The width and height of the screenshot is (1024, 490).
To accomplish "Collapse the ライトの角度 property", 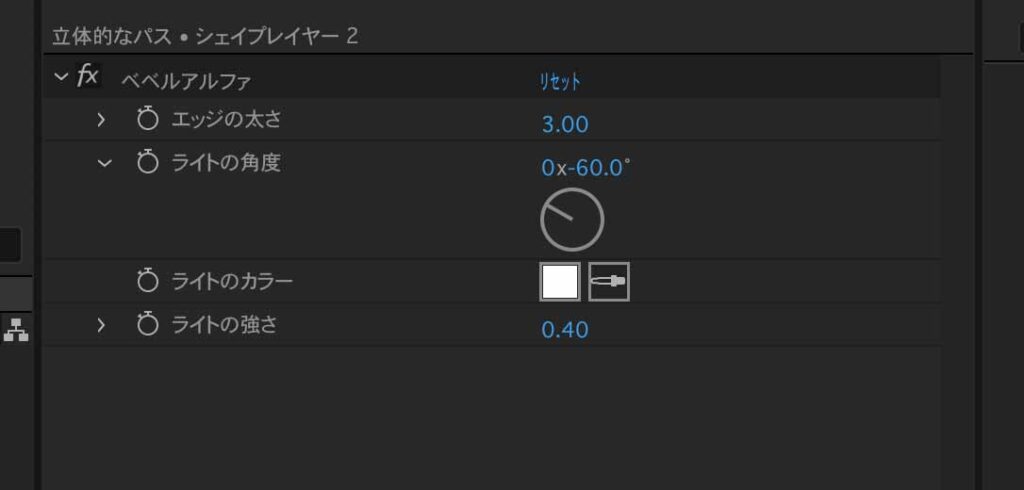I will [104, 163].
